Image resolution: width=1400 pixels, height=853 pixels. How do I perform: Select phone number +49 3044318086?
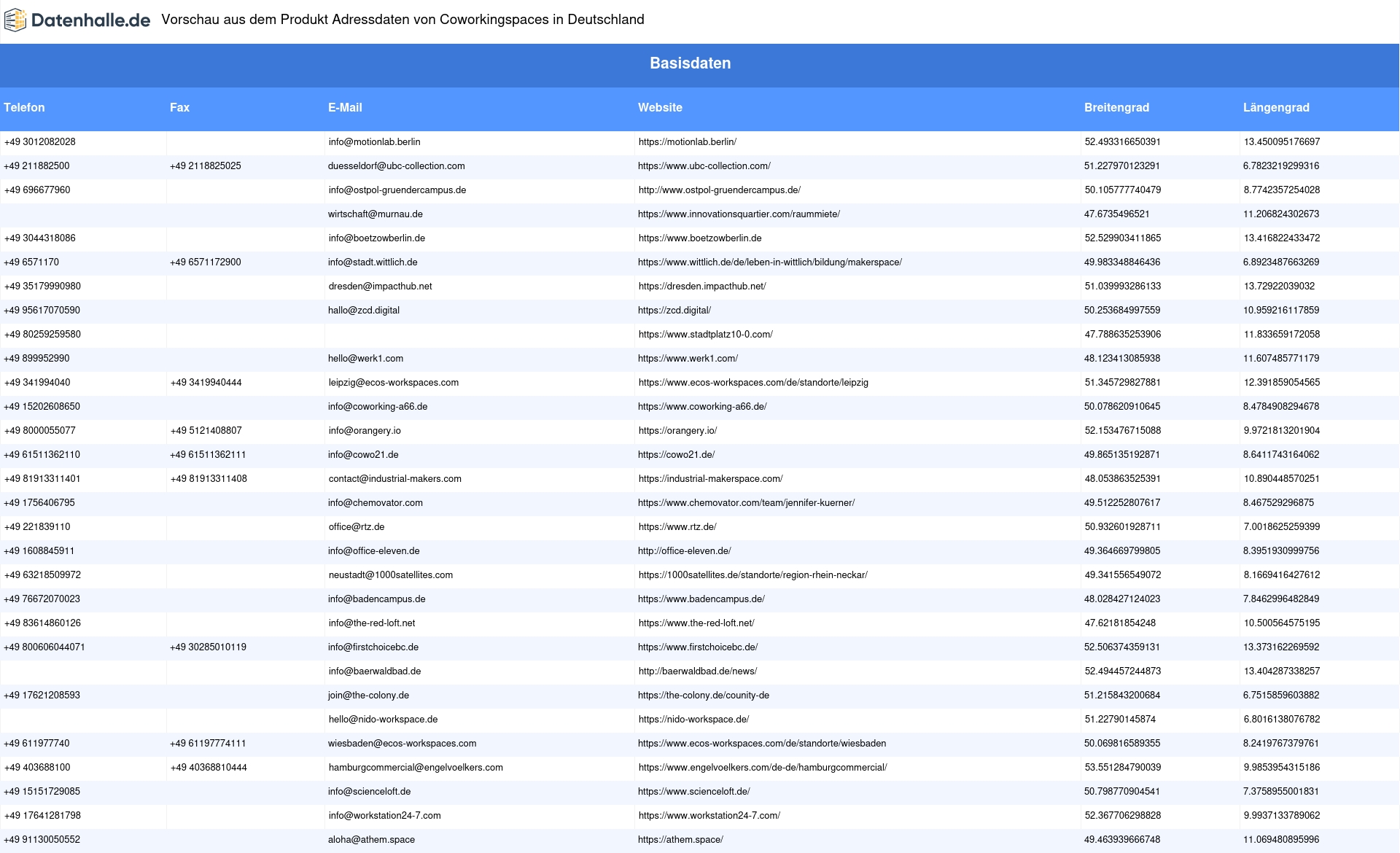[40, 238]
